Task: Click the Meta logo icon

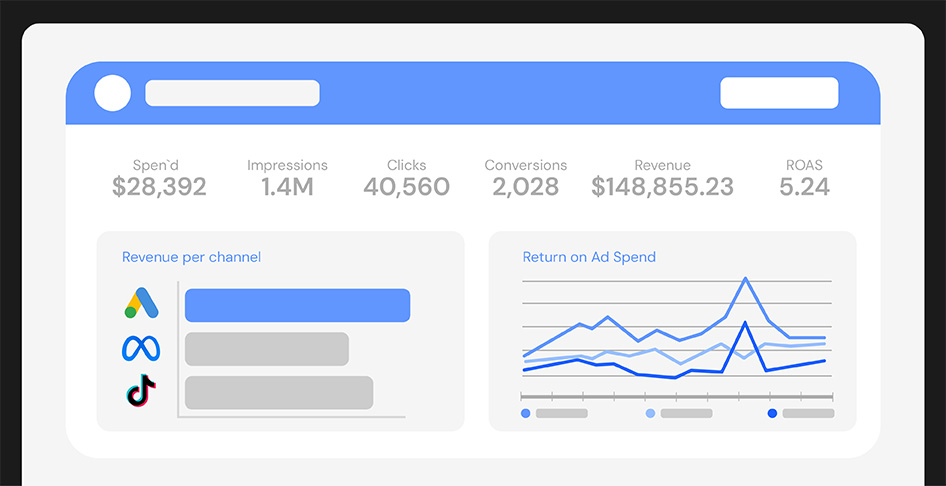Action: pos(140,348)
